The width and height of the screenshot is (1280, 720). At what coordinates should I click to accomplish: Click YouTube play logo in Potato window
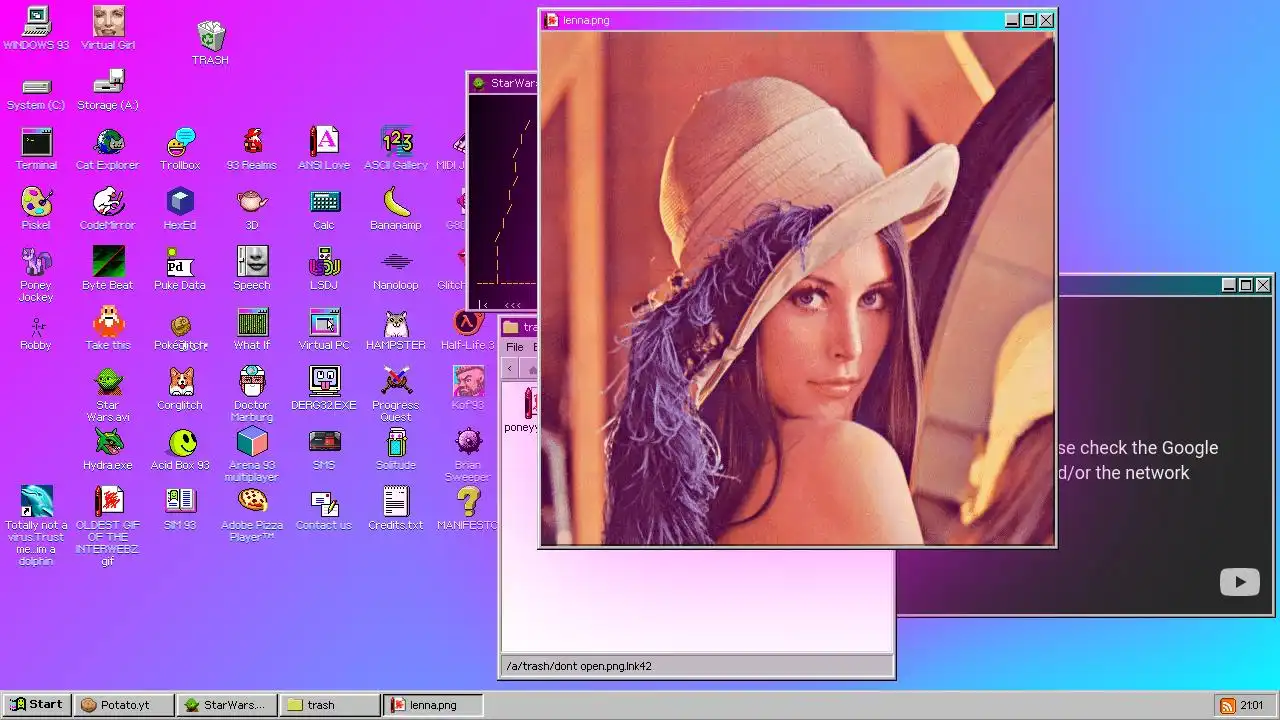coord(1240,581)
